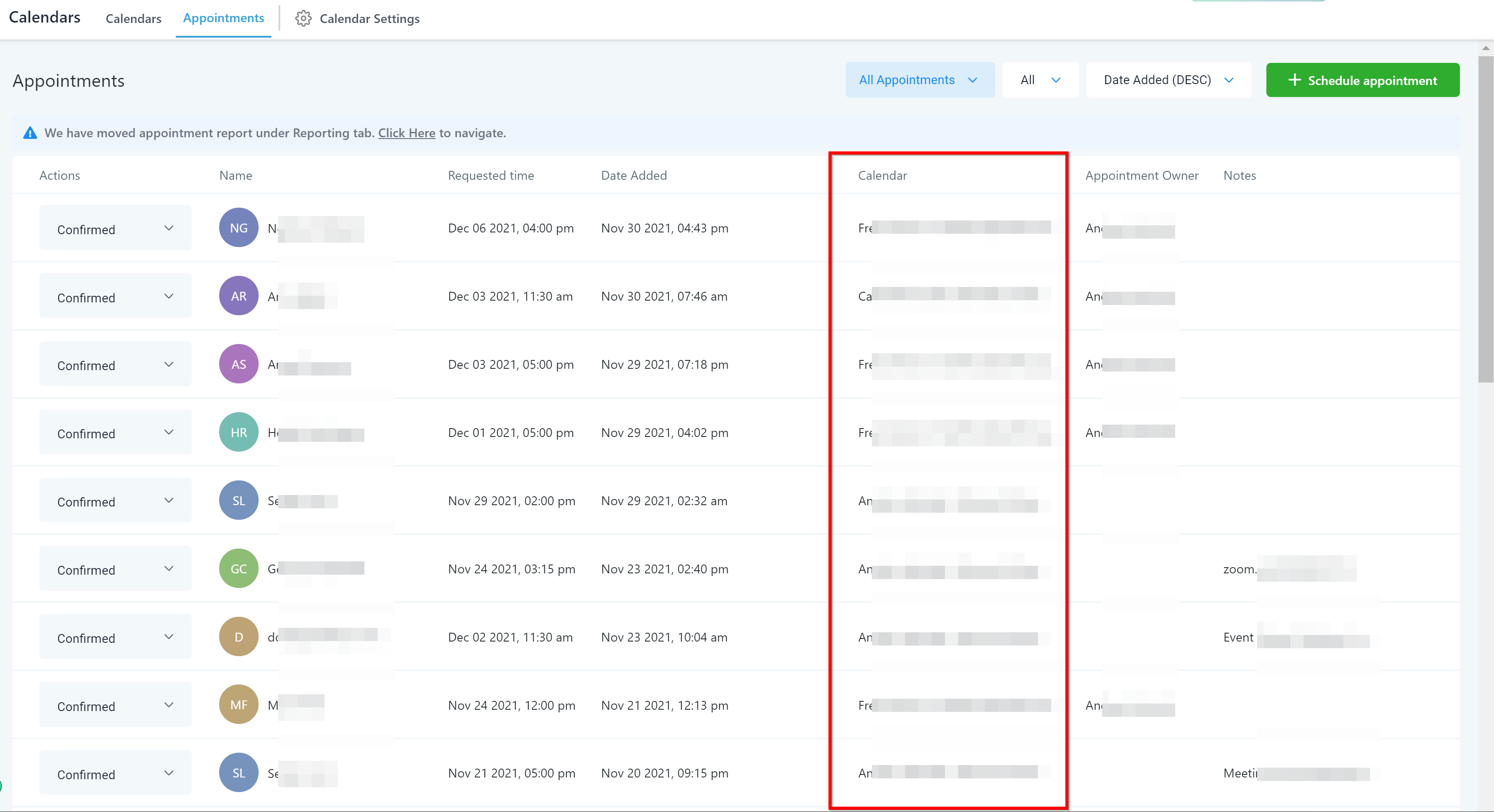The height and width of the screenshot is (812, 1494).
Task: Switch to the Calendars tab
Action: click(x=133, y=19)
